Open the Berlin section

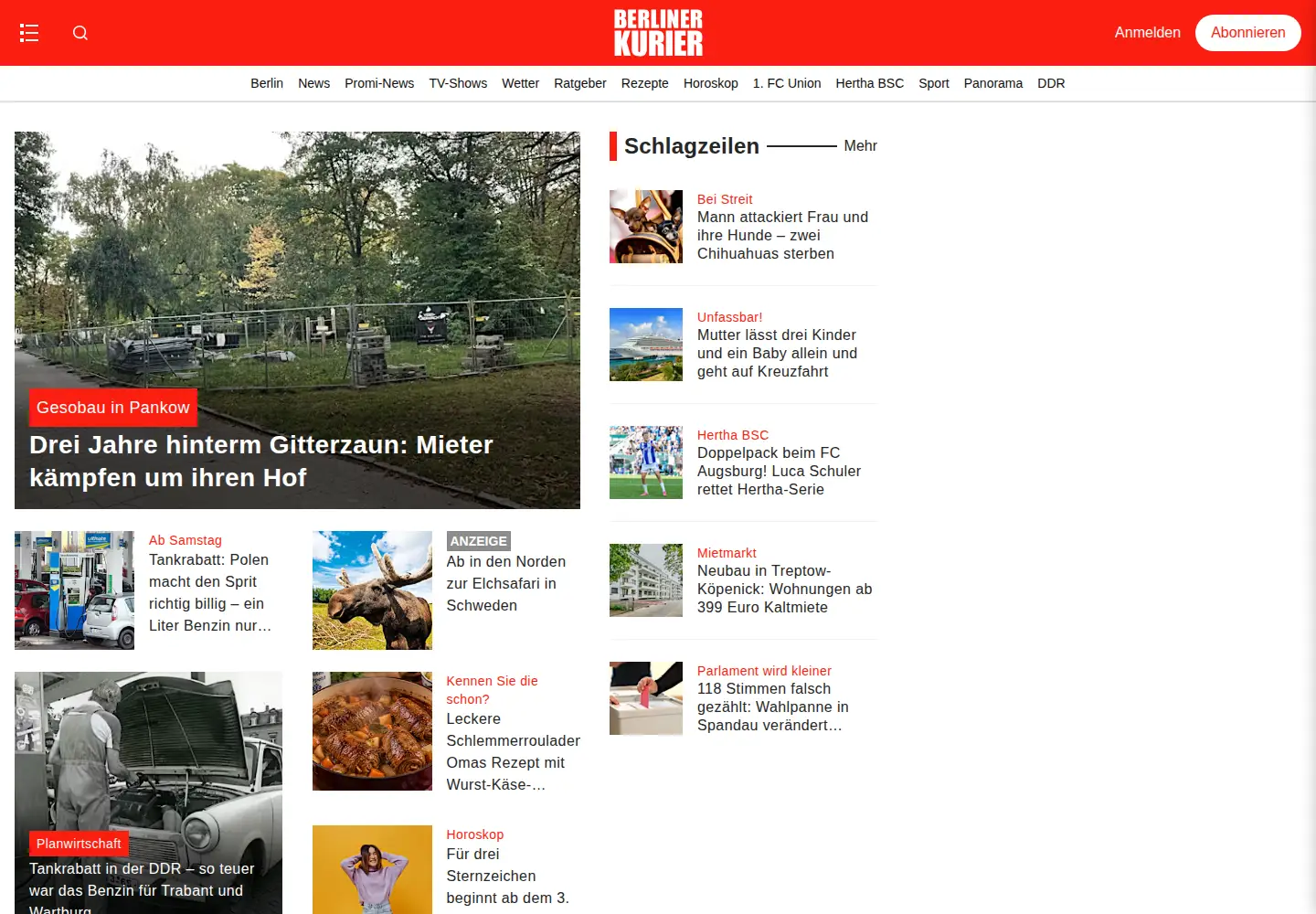(267, 83)
